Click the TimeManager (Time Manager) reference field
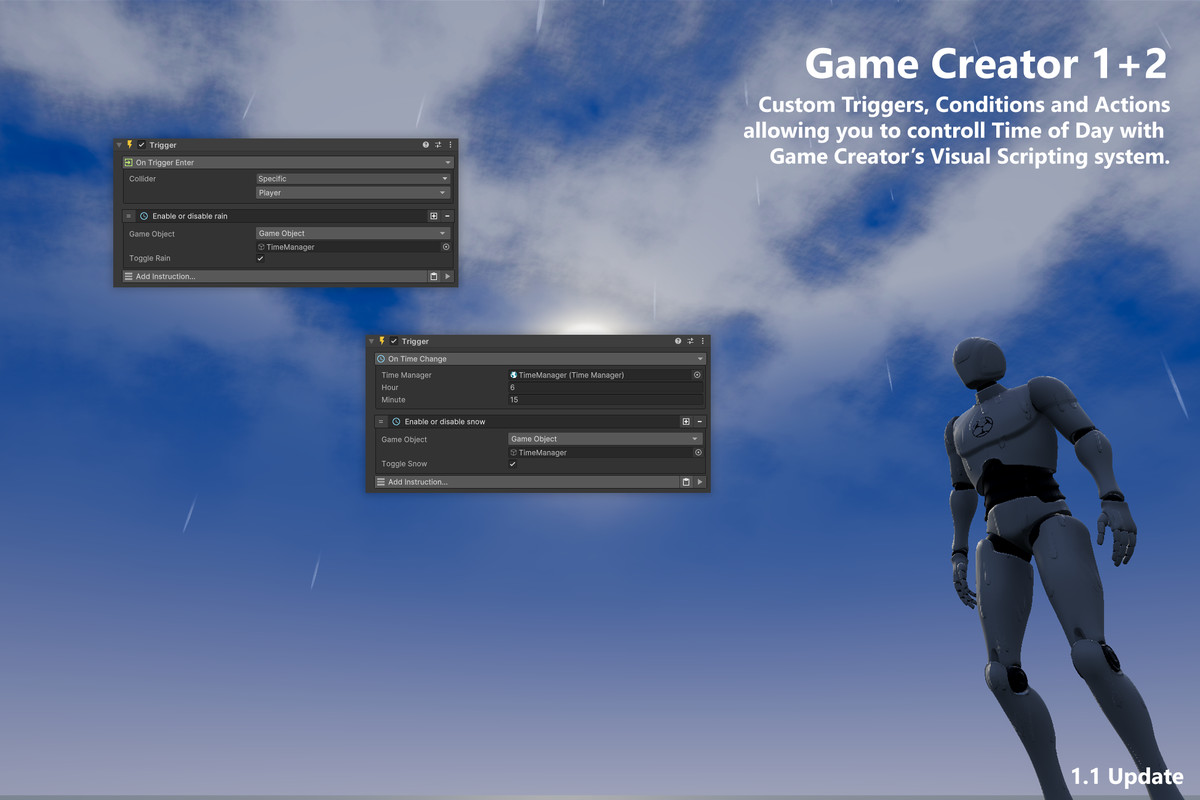Viewport: 1200px width, 800px height. coord(600,375)
